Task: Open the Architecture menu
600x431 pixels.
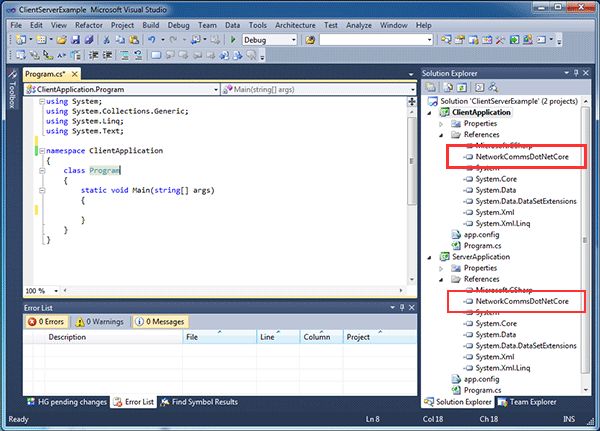Action: tap(295, 25)
